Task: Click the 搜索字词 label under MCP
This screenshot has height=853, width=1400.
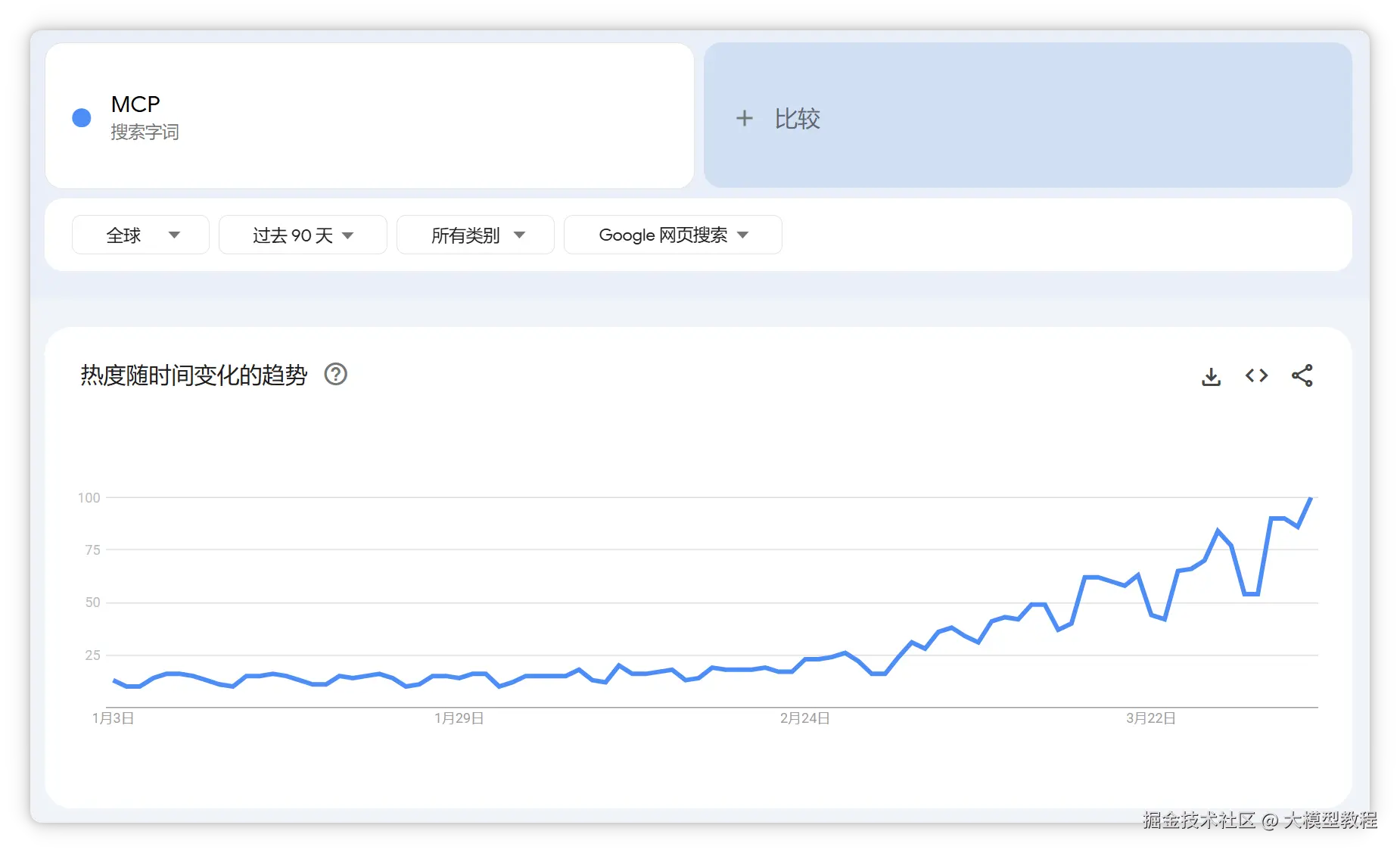Action: click(x=145, y=132)
